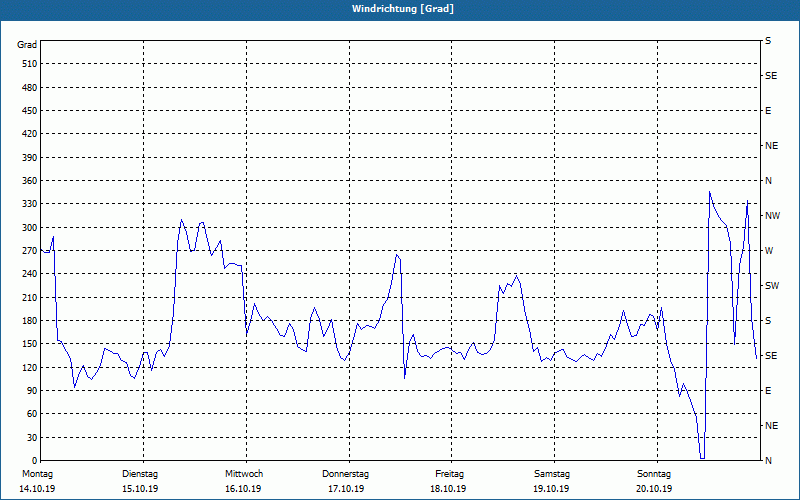Select the Montag label on the time axis
The image size is (800, 500).
36,474
